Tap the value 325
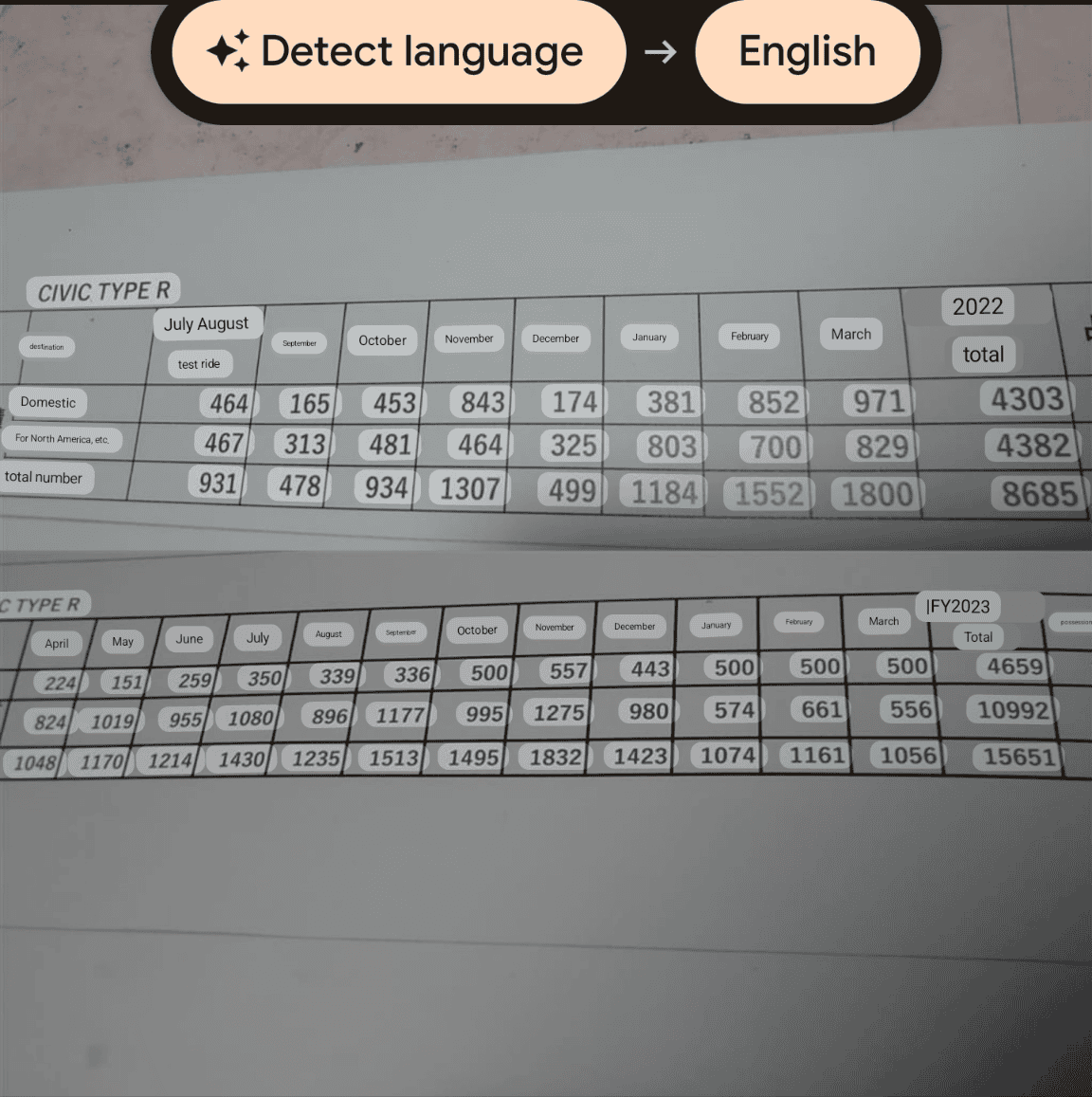The image size is (1092, 1097). coord(573,446)
